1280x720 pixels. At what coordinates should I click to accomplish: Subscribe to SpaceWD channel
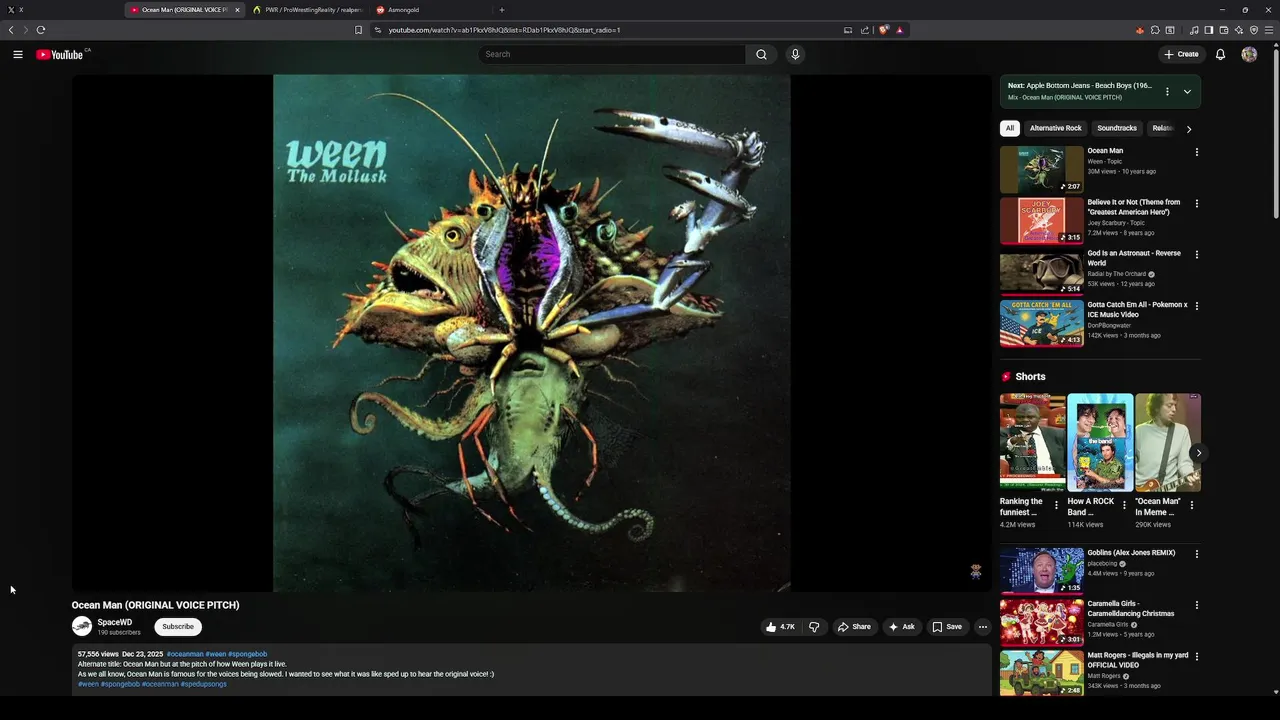click(x=178, y=627)
